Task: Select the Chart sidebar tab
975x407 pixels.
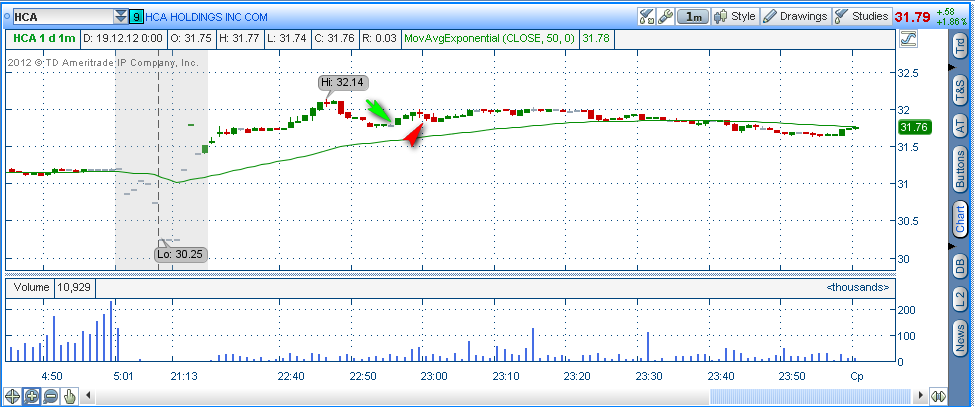Action: point(960,220)
